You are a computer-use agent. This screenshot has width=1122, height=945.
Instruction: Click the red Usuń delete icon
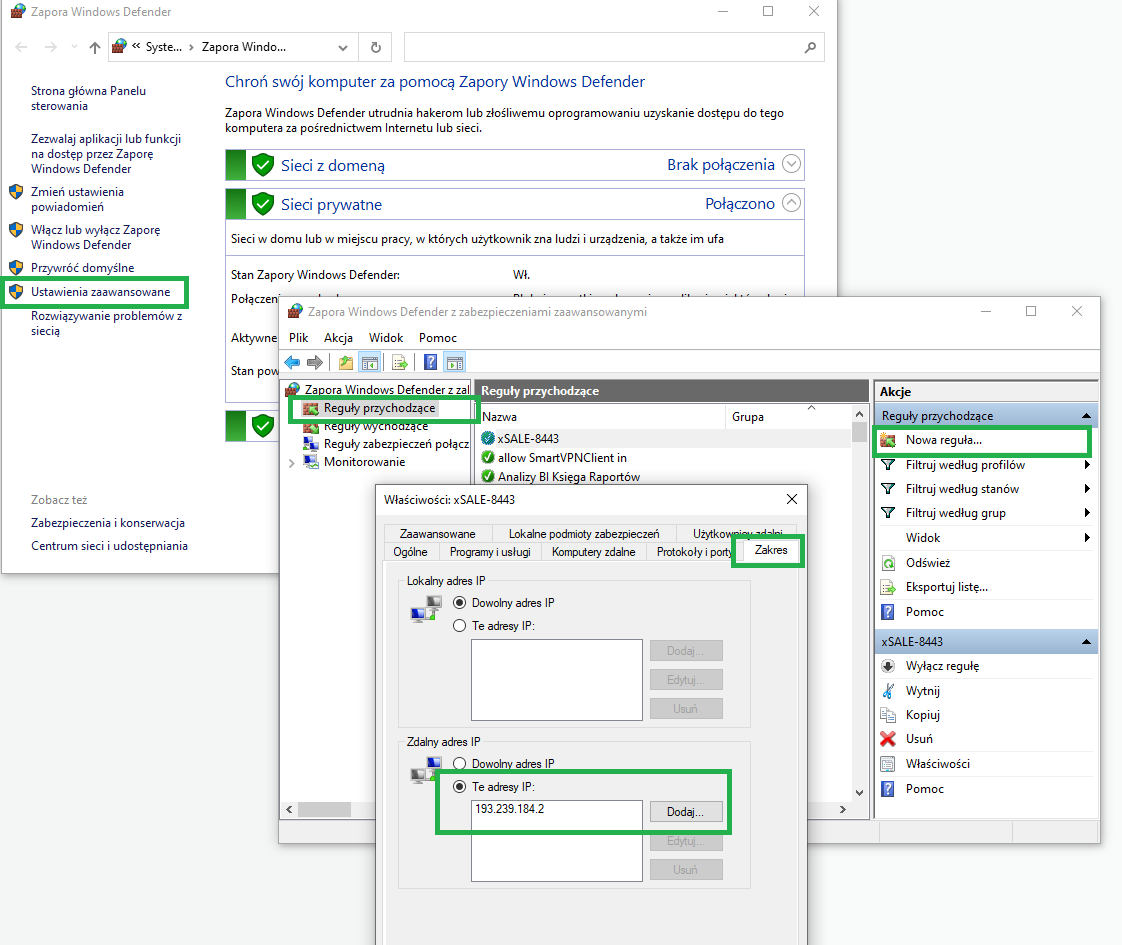(x=887, y=739)
